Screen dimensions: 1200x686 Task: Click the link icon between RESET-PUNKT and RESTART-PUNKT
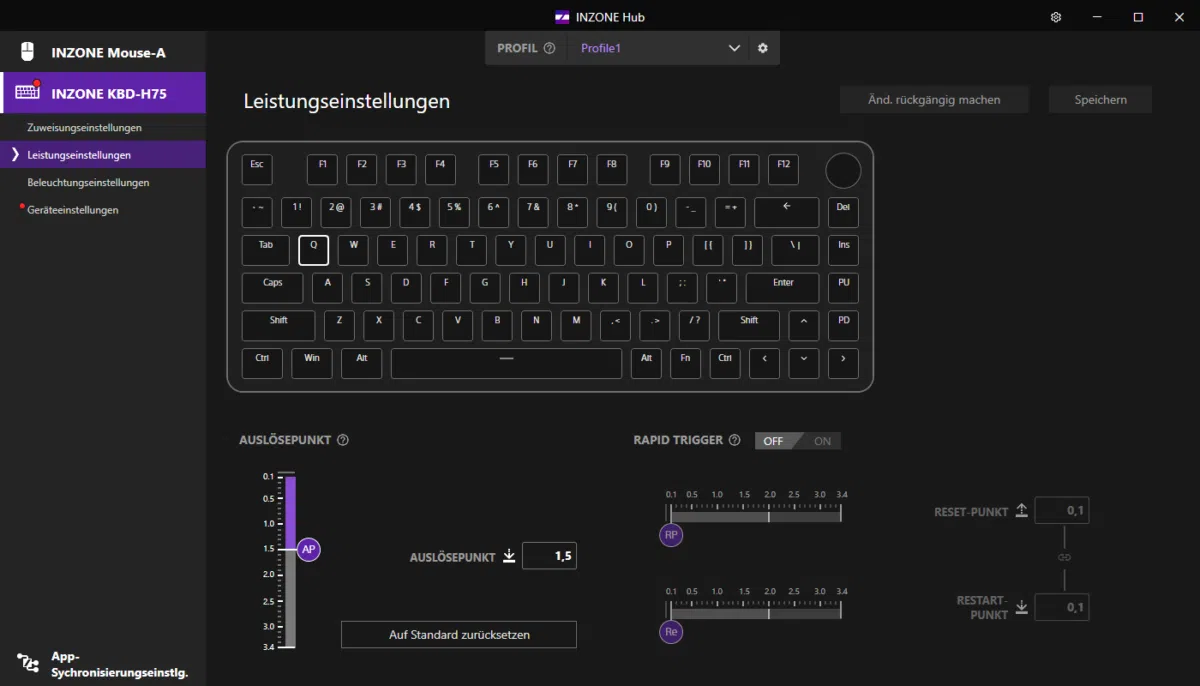coord(1063,557)
